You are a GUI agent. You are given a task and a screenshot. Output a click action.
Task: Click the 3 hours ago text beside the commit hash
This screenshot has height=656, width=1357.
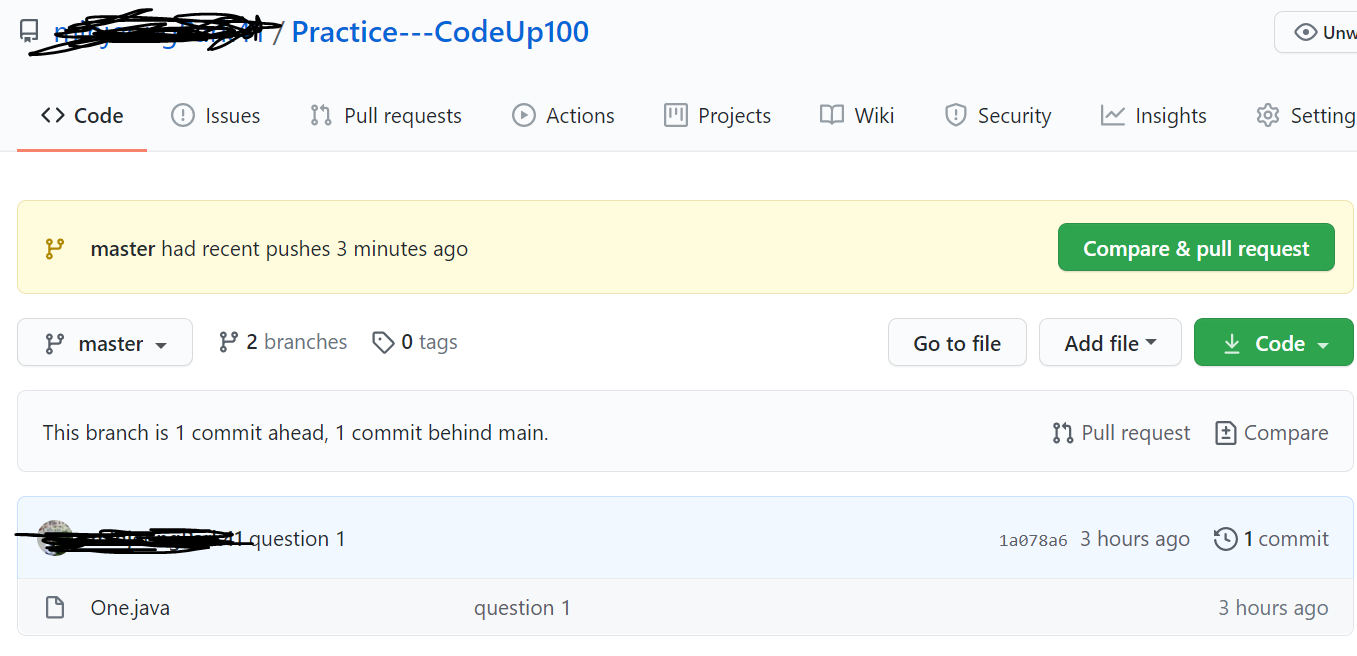(1135, 539)
